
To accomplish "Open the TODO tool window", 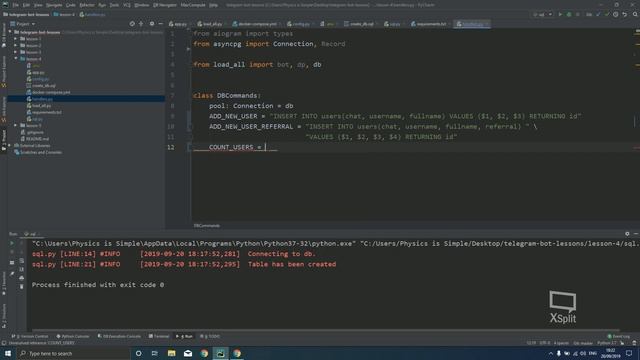I will pyautogui.click(x=210, y=336).
